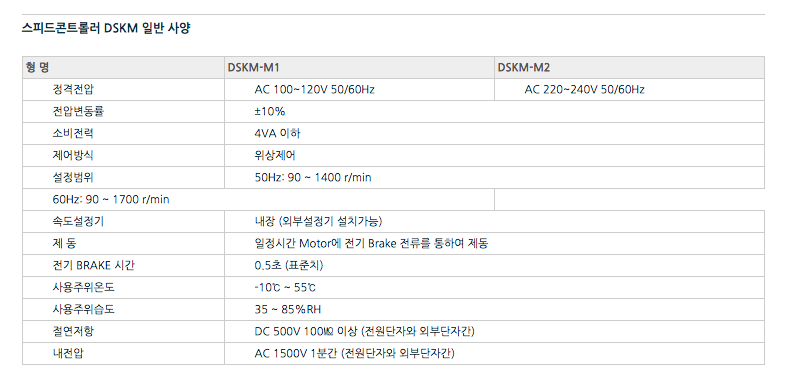Click the 위상제어 value cell
Viewport: 786px width, 386px height.
click(494, 155)
